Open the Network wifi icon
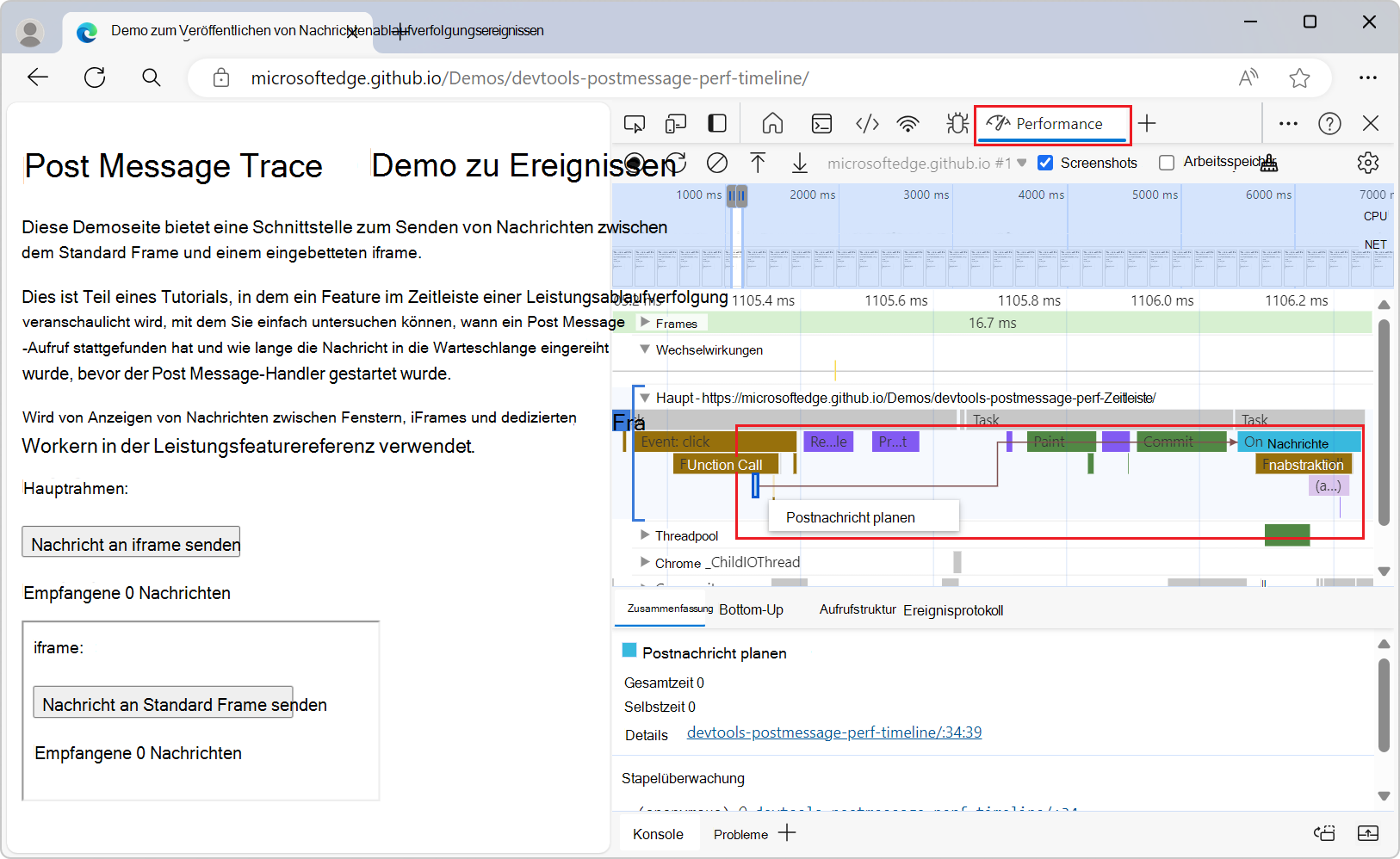 pos(908,124)
